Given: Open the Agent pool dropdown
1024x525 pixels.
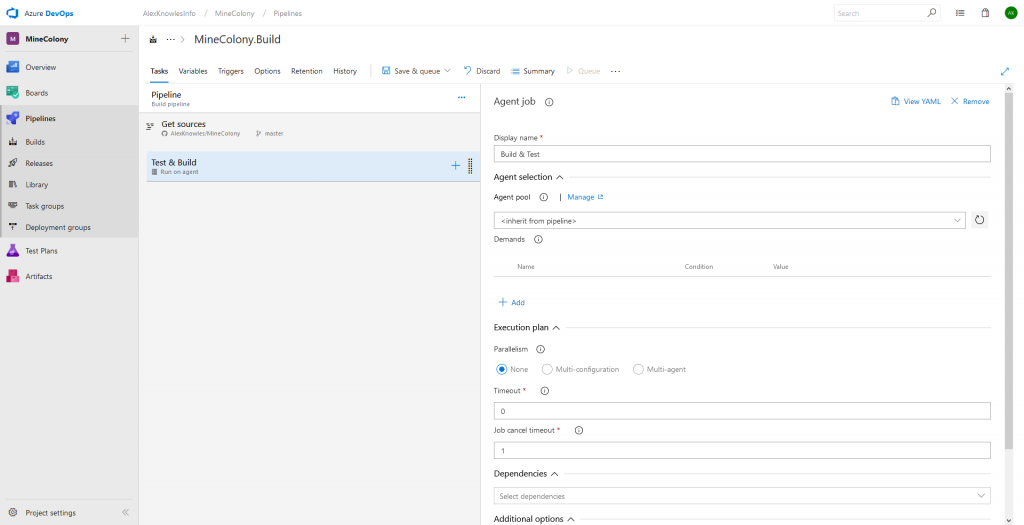Looking at the screenshot, I should pyautogui.click(x=729, y=220).
